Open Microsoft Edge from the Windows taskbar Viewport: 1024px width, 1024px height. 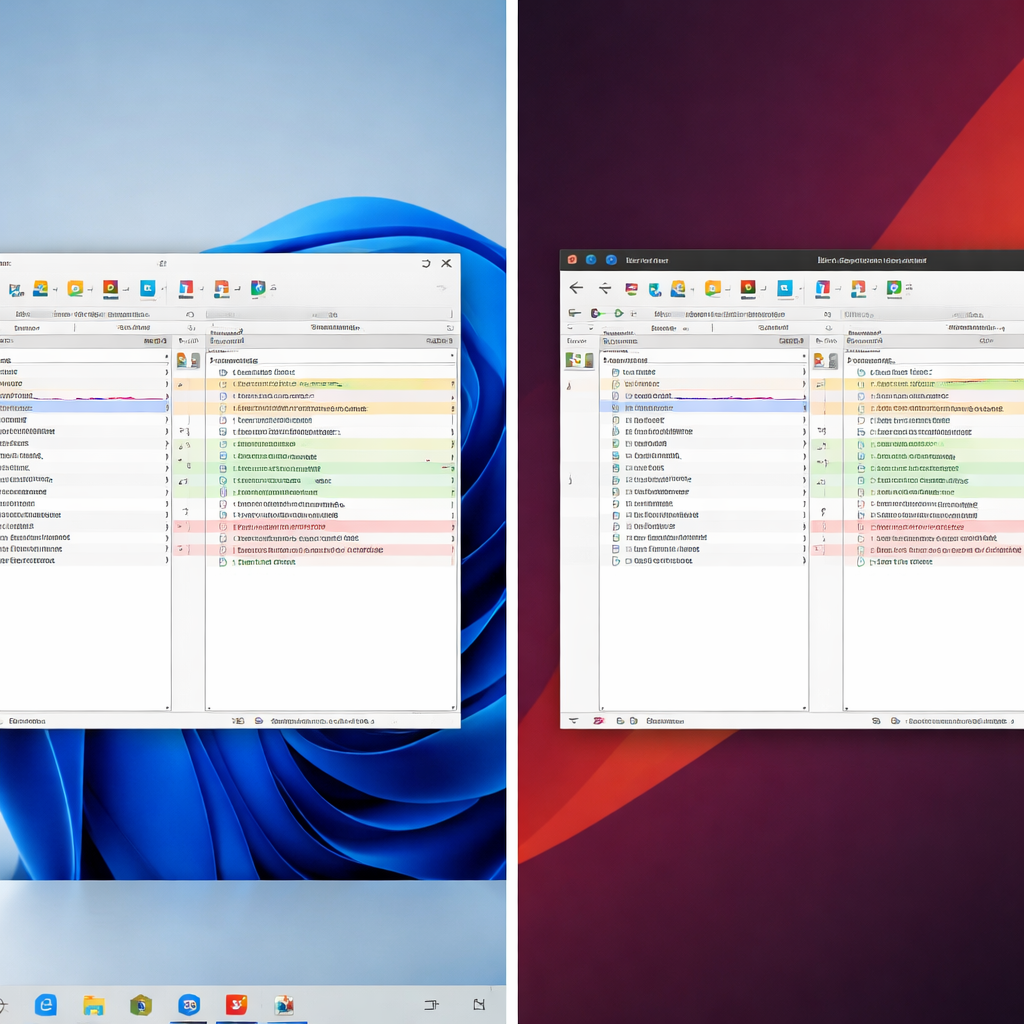click(45, 1004)
